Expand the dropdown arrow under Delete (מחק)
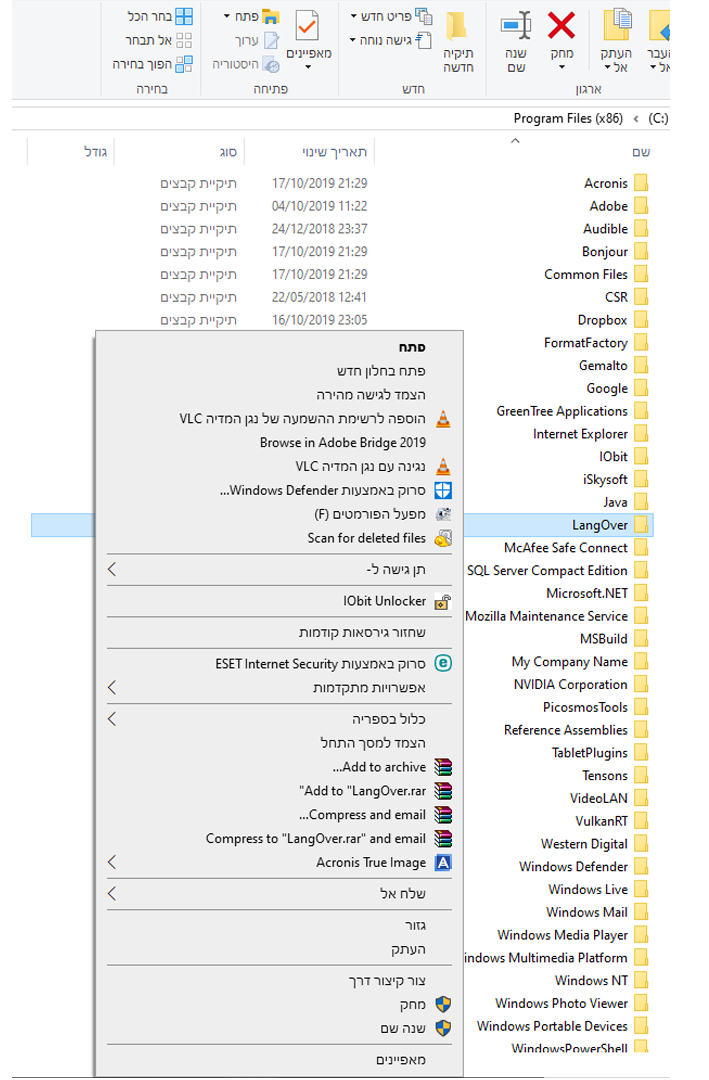The width and height of the screenshot is (709, 1080). [x=562, y=68]
